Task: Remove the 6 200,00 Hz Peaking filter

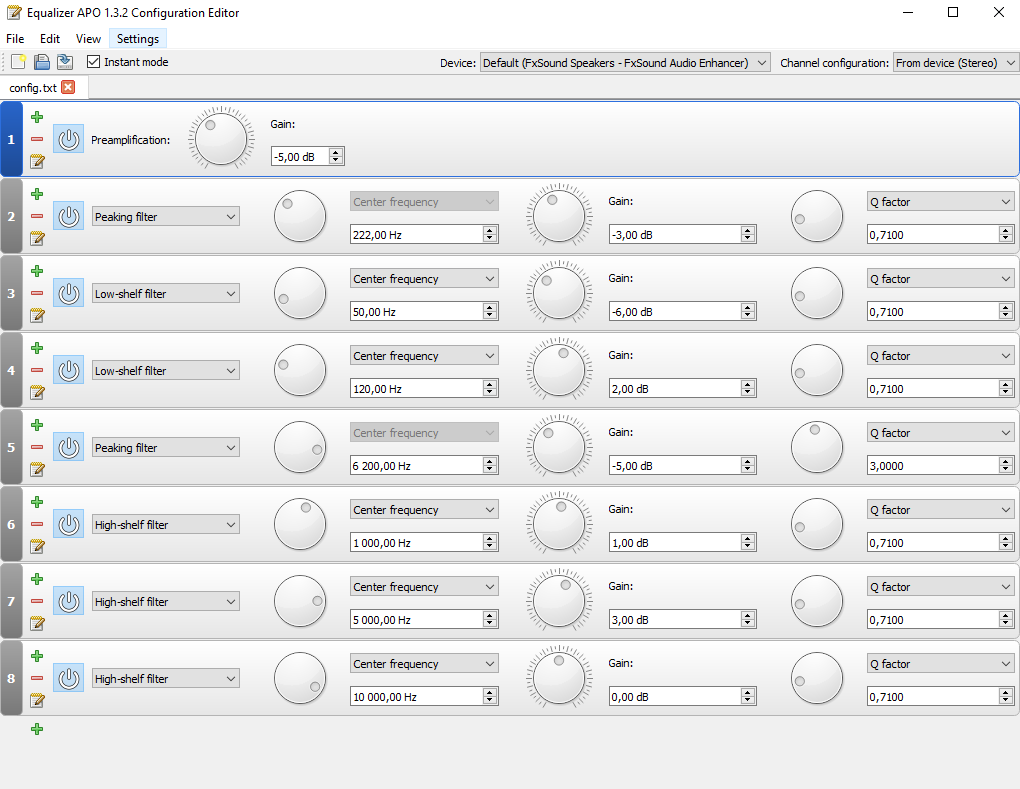Action: [x=37, y=447]
